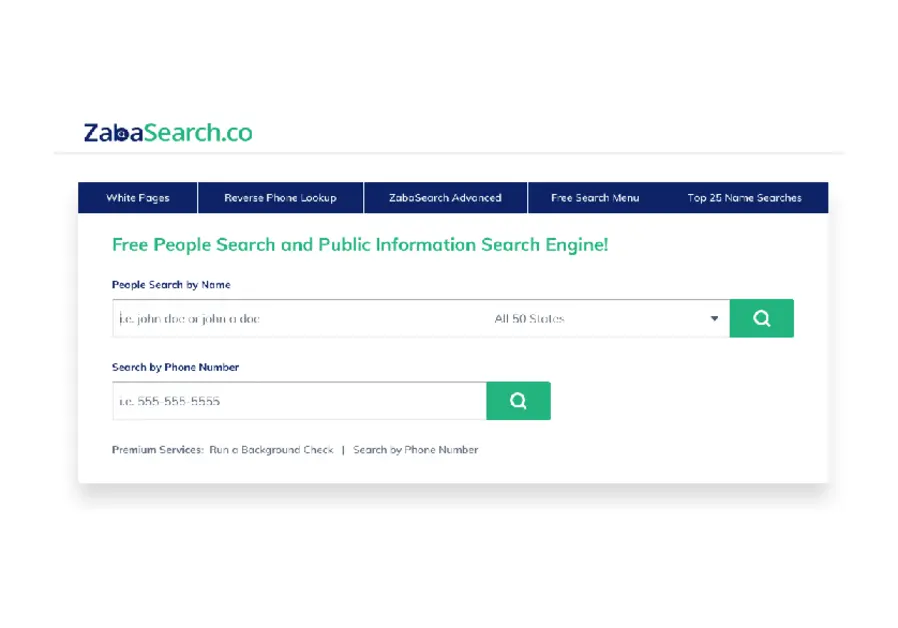898x628 pixels.
Task: Select the ZabaSearch Advanced tab
Action: 445,198
